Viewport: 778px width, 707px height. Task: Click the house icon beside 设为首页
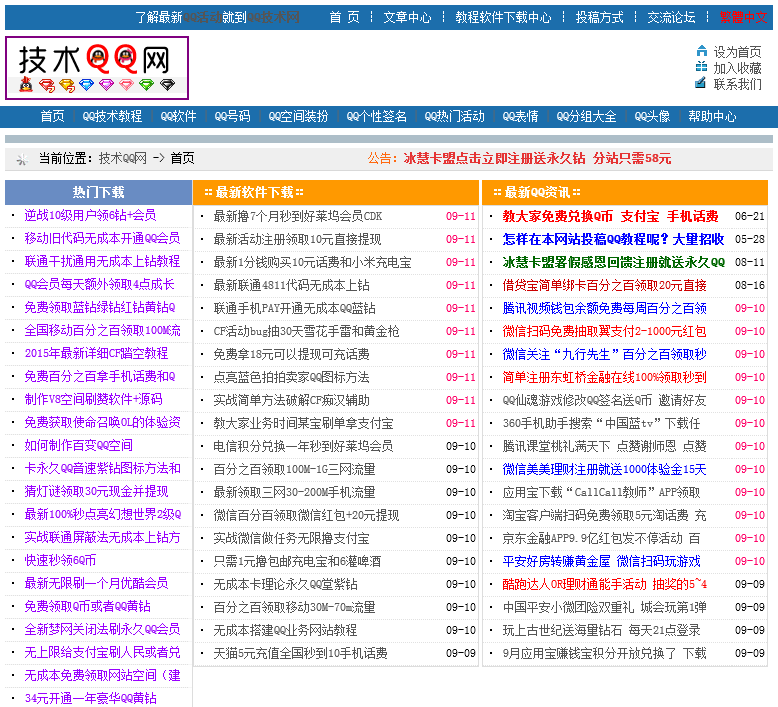[x=701, y=51]
